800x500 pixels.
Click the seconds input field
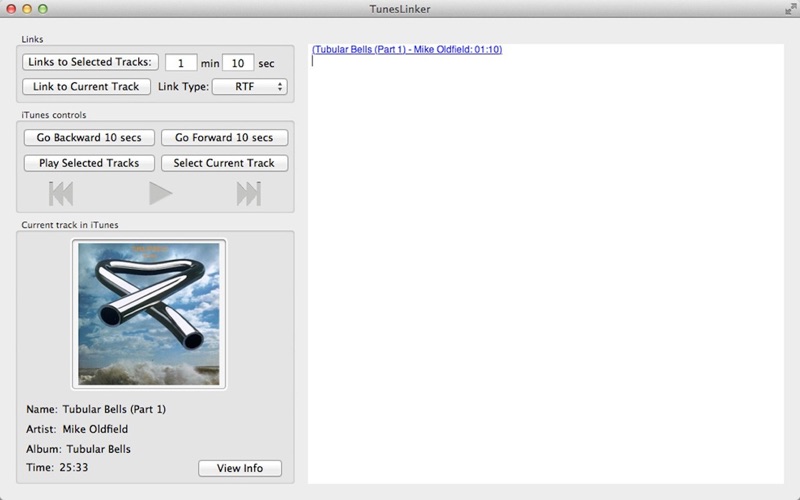click(x=238, y=63)
